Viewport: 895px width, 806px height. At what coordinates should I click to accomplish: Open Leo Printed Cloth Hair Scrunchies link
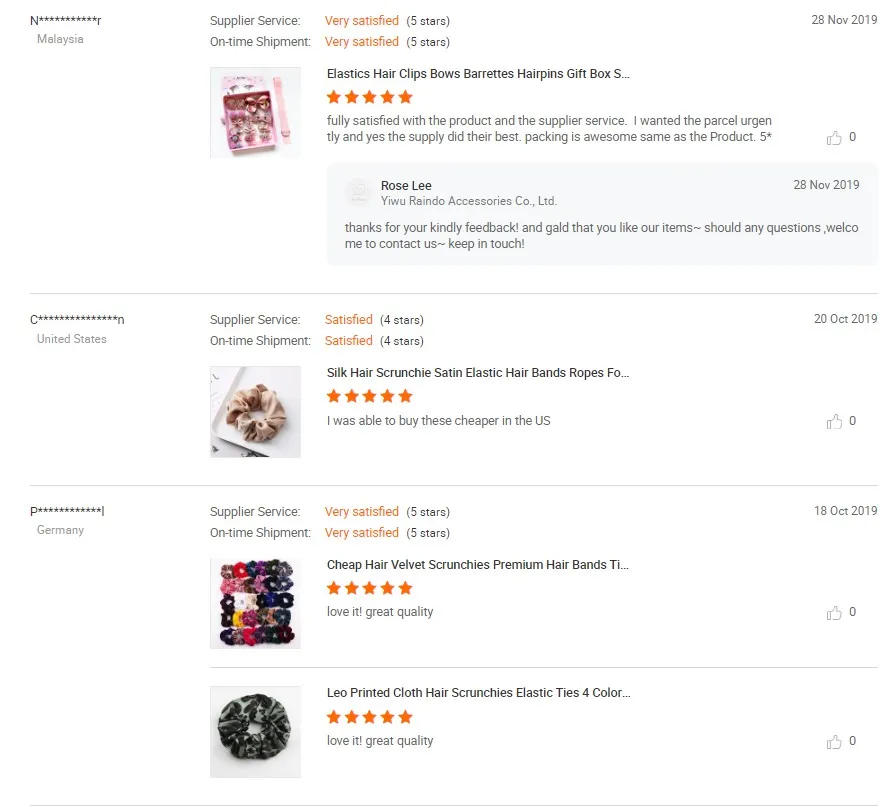tap(478, 693)
